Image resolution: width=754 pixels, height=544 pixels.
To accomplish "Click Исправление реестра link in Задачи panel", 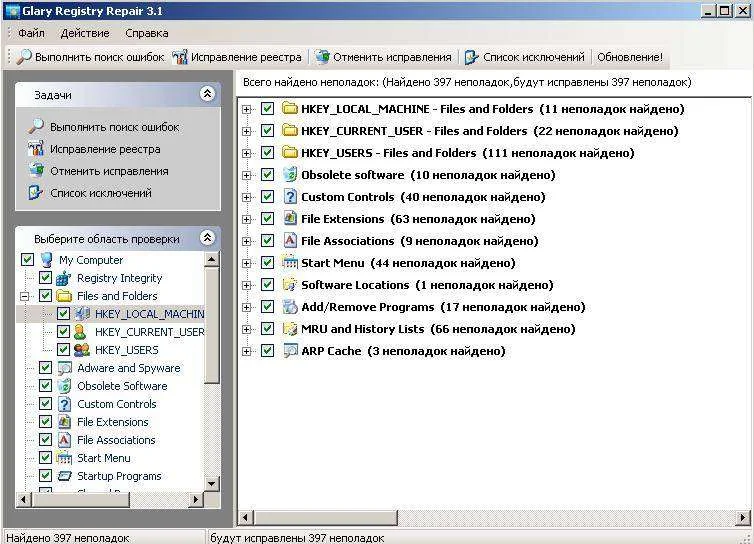I will coord(105,149).
